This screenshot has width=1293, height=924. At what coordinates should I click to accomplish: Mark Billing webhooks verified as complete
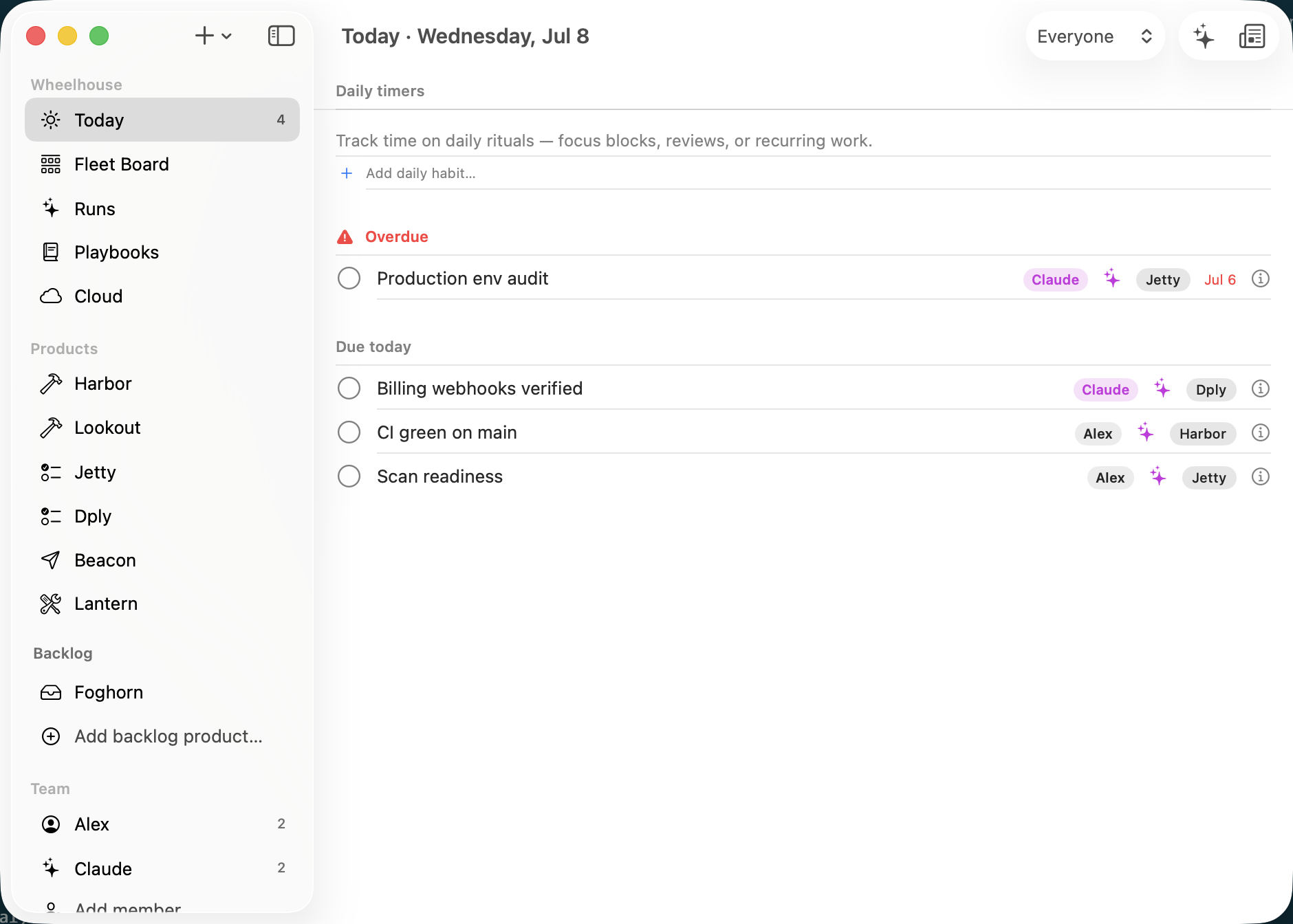(x=349, y=388)
